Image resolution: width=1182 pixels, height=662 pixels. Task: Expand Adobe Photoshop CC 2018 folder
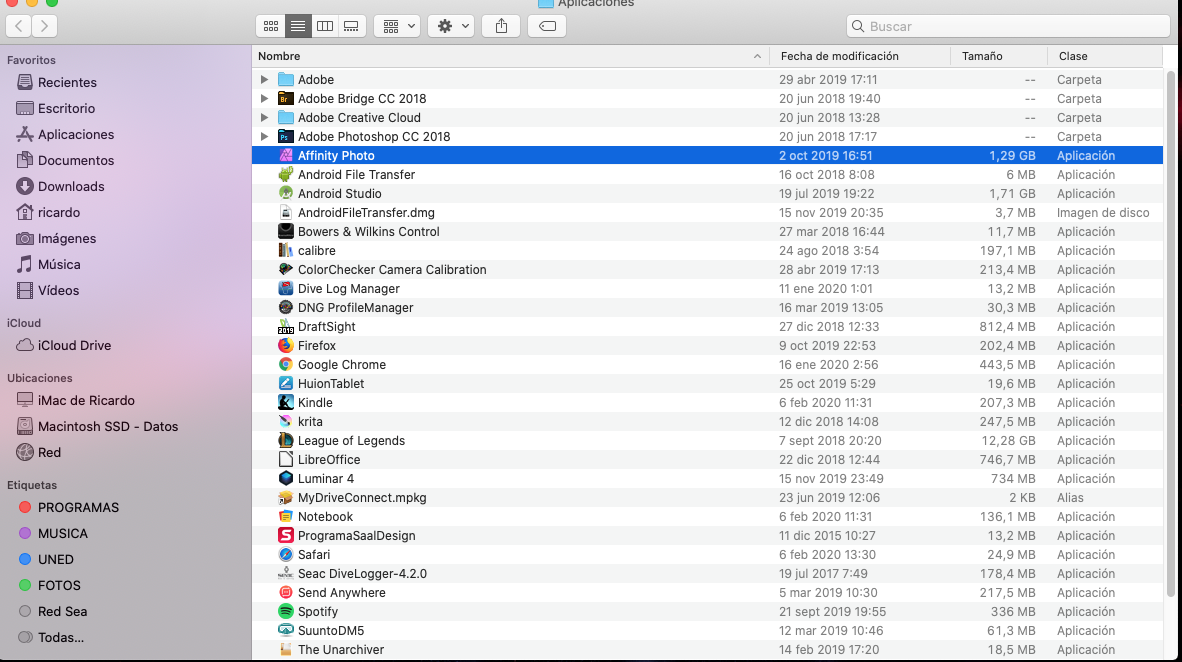pyautogui.click(x=264, y=136)
